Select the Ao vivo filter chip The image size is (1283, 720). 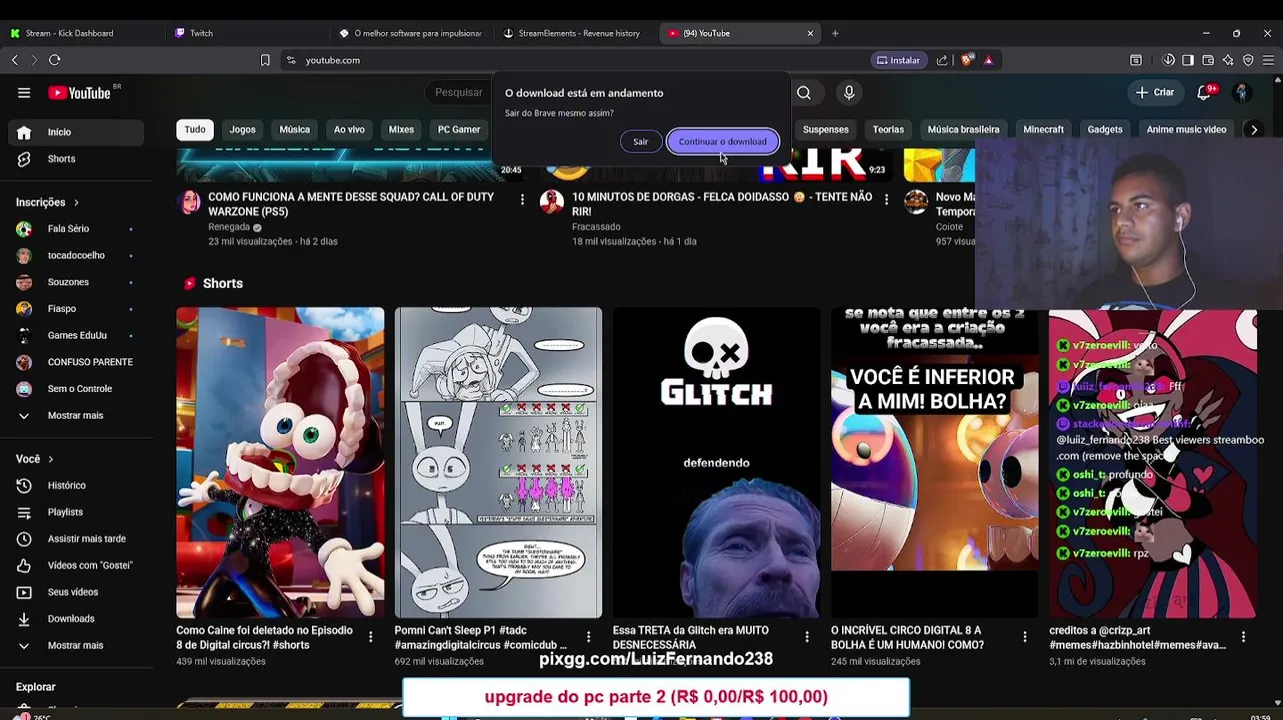[349, 129]
